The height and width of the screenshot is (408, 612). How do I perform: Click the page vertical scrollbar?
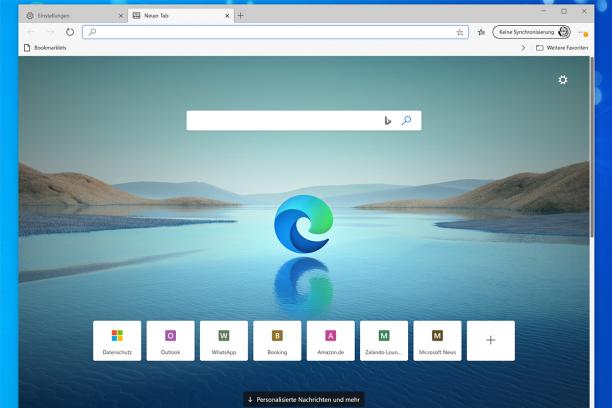pos(592,146)
